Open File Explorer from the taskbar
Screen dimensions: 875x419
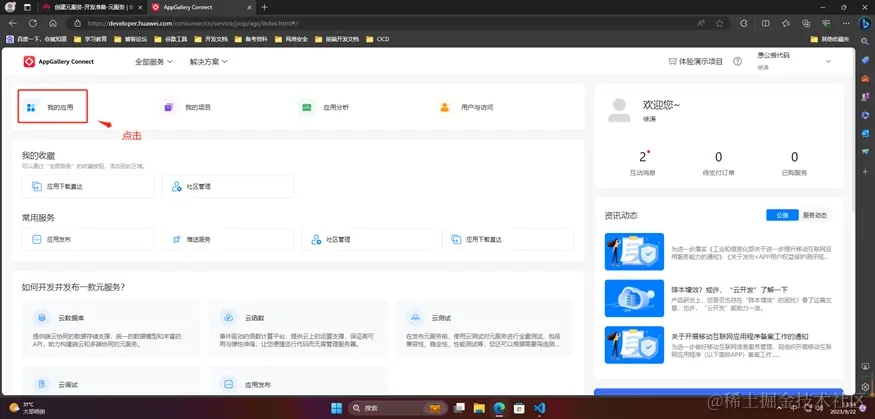point(479,408)
